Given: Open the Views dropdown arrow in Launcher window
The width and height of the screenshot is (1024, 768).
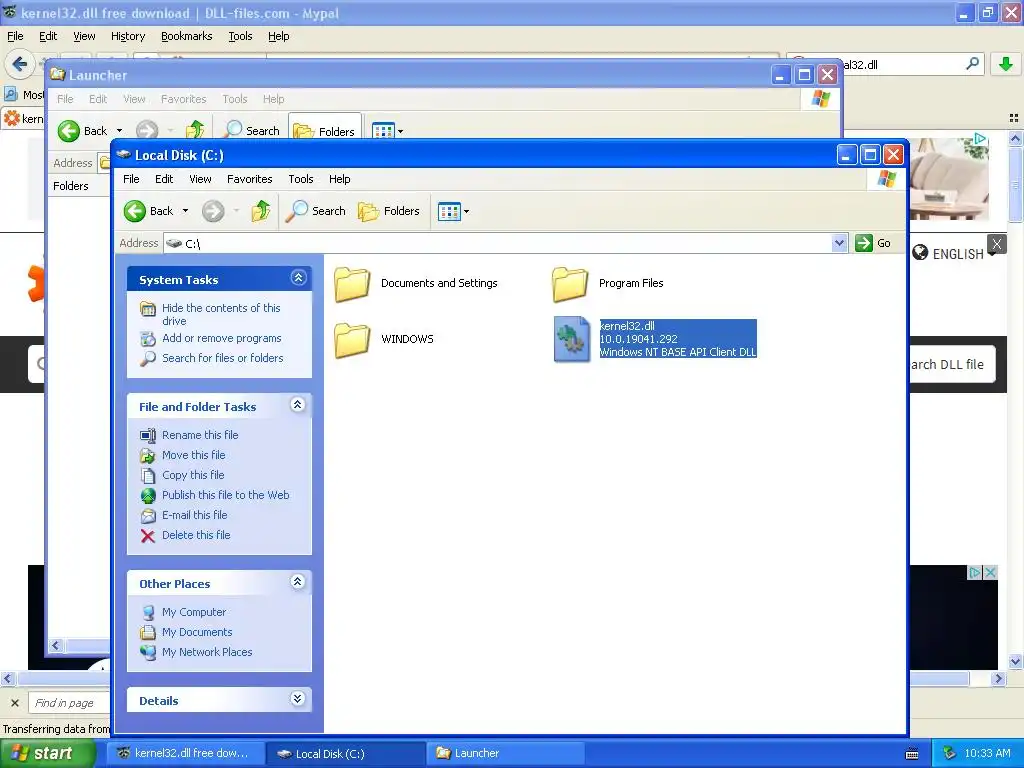Looking at the screenshot, I should tap(400, 131).
